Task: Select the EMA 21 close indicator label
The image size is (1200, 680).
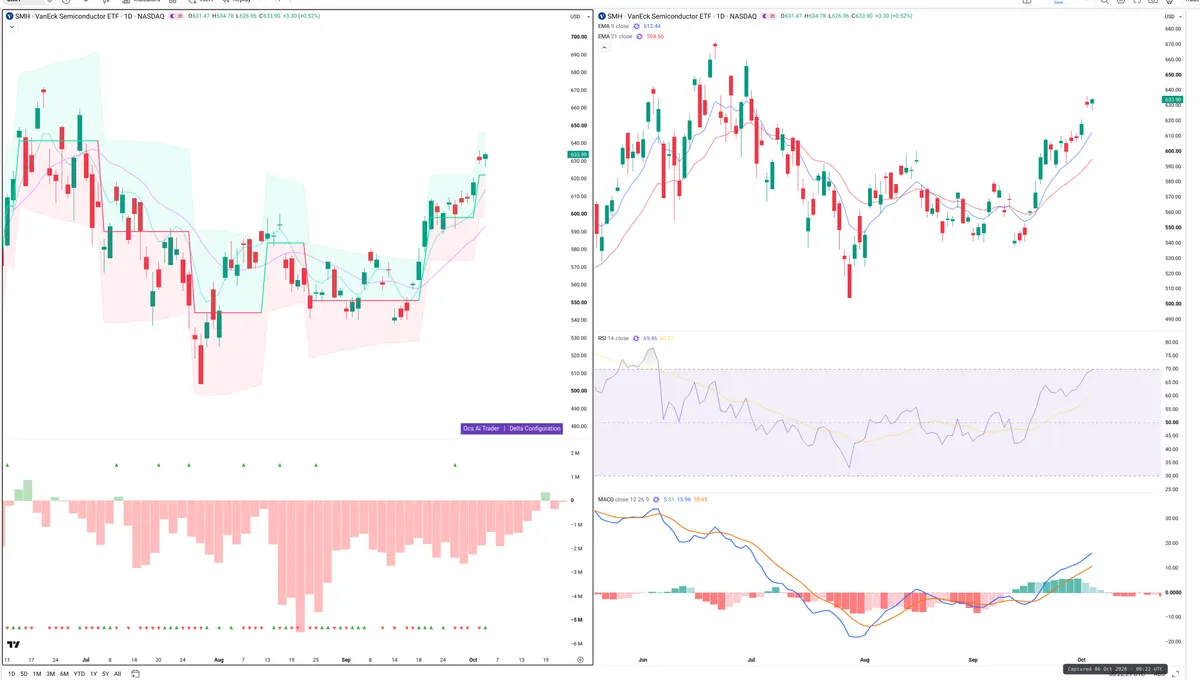Action: coord(615,36)
